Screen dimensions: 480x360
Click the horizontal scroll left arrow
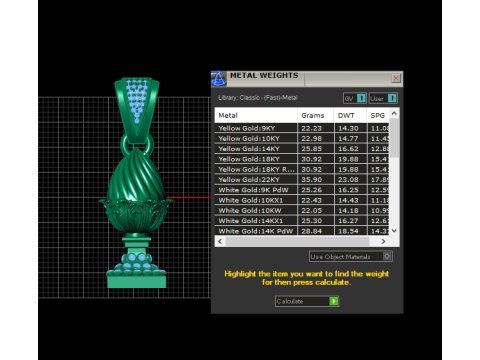coord(220,241)
